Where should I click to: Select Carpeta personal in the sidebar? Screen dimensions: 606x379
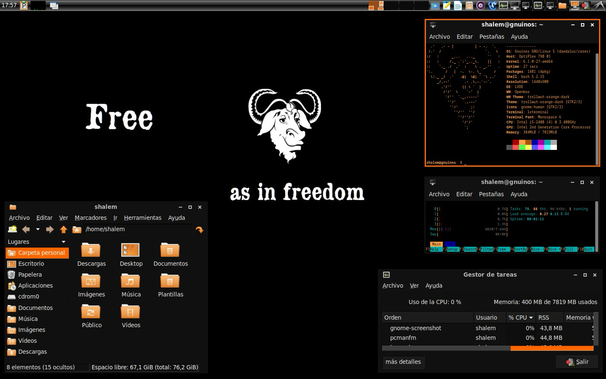point(37,253)
